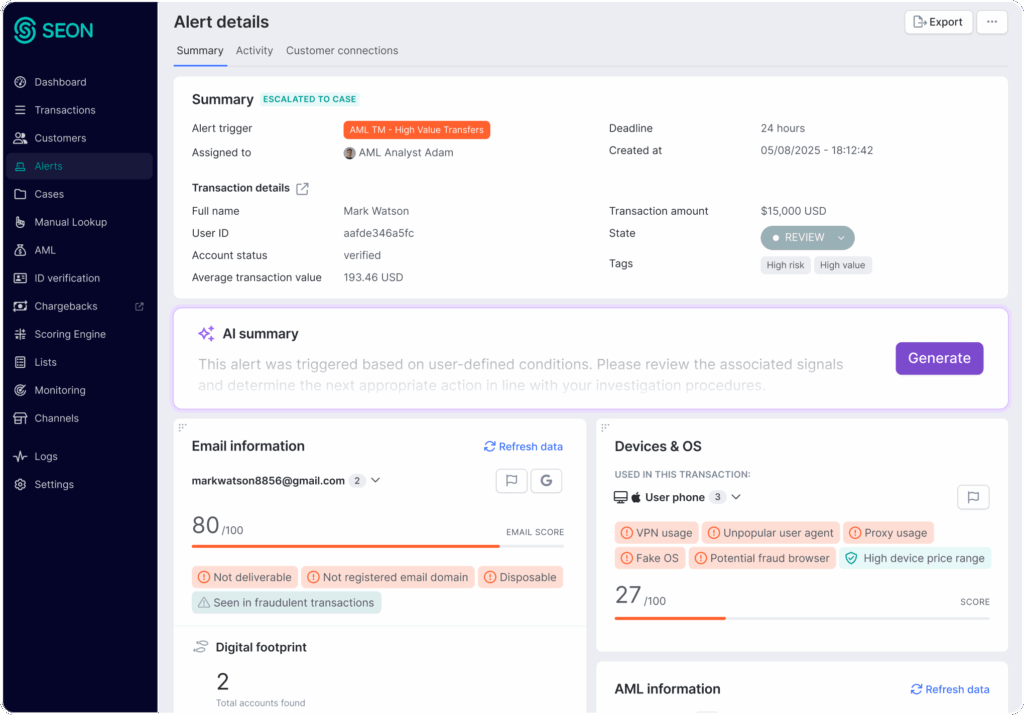Expand the User phone device dropdown

[736, 497]
